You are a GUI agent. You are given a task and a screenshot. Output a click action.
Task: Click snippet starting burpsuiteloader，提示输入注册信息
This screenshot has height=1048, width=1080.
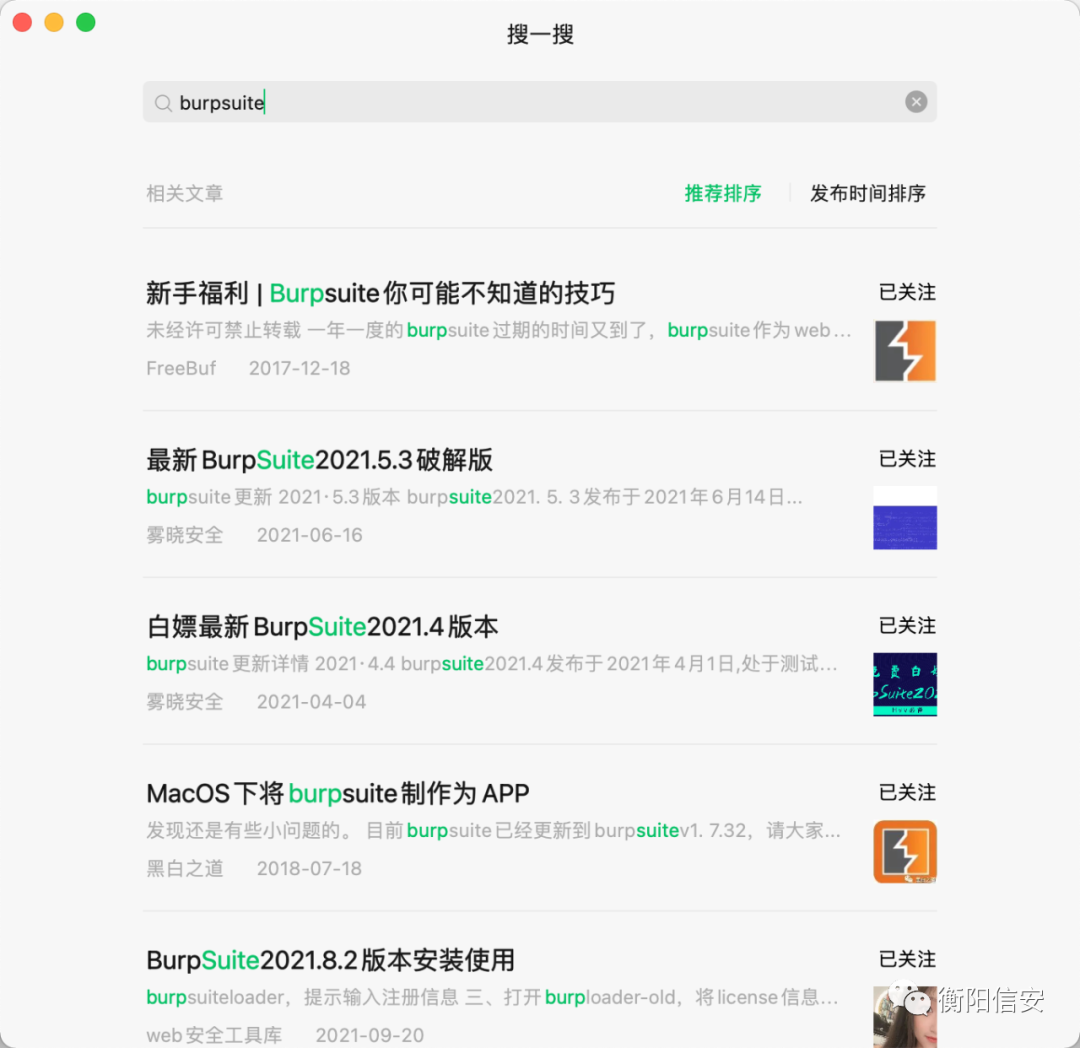492,997
